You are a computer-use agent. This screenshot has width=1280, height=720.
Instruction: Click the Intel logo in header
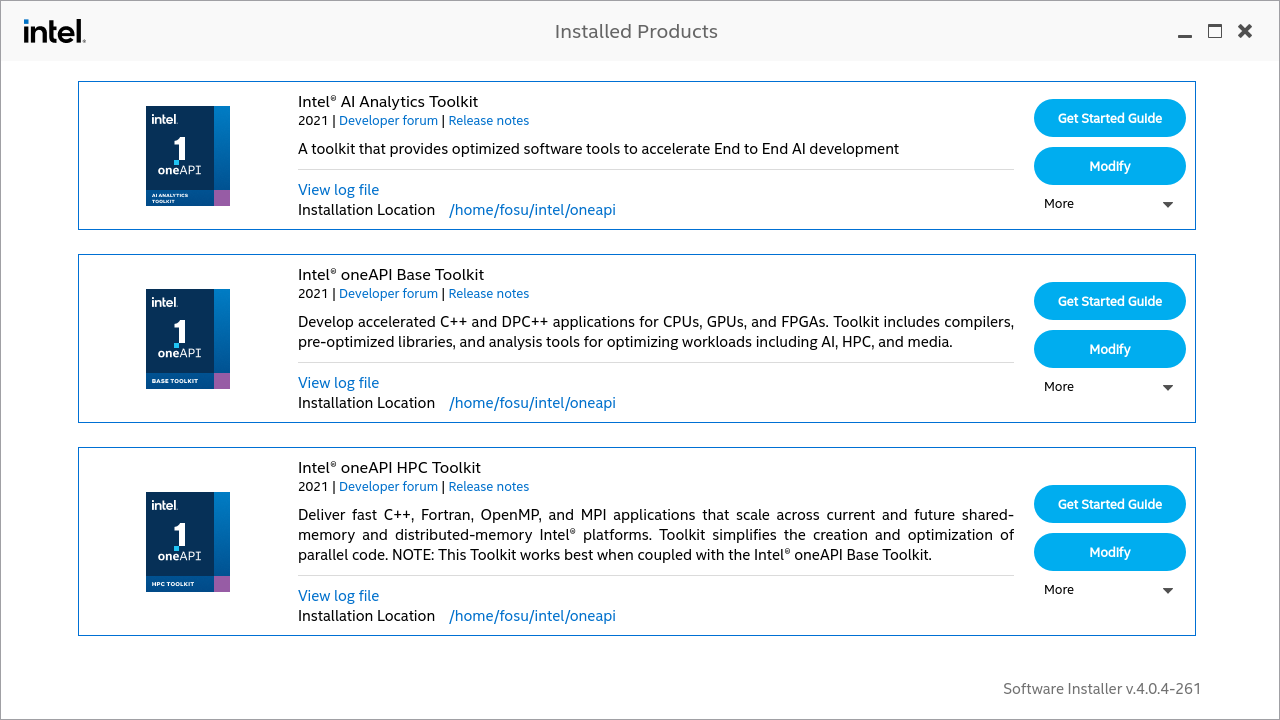(54, 31)
